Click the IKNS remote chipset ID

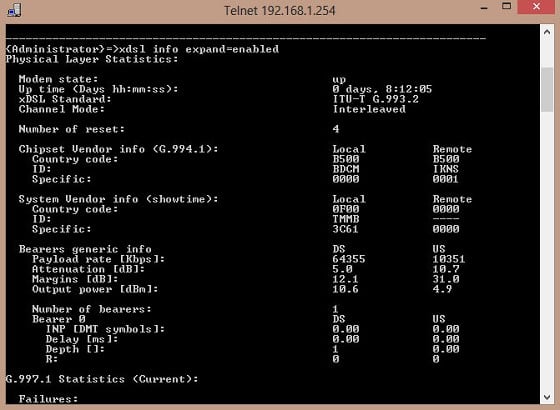pyautogui.click(x=446, y=169)
